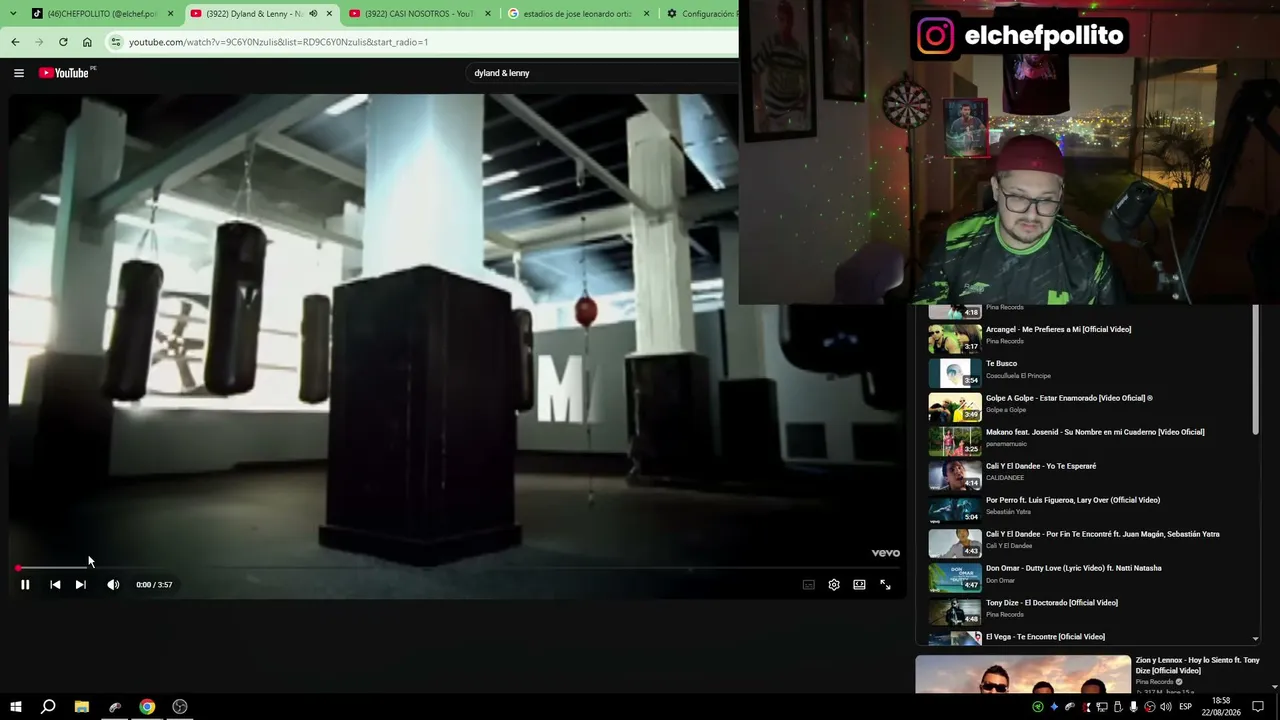Seek on the video progress bar
The height and width of the screenshot is (720, 1280).
(x=458, y=568)
